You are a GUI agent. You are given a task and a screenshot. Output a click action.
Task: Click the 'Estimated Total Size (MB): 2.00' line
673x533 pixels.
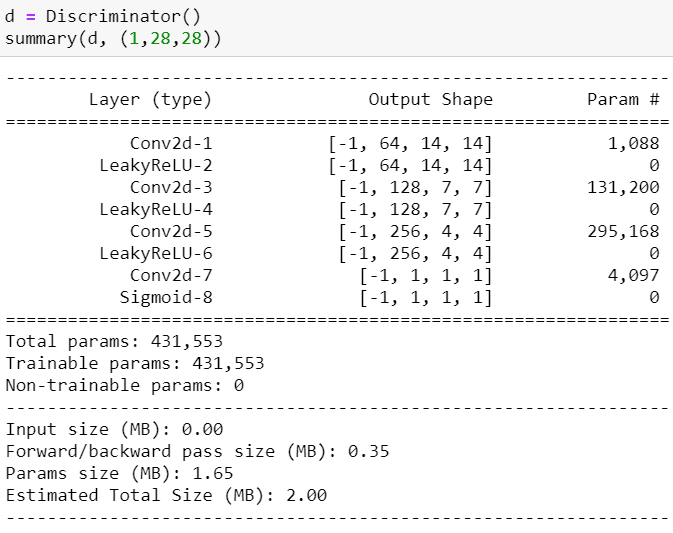pos(166,495)
